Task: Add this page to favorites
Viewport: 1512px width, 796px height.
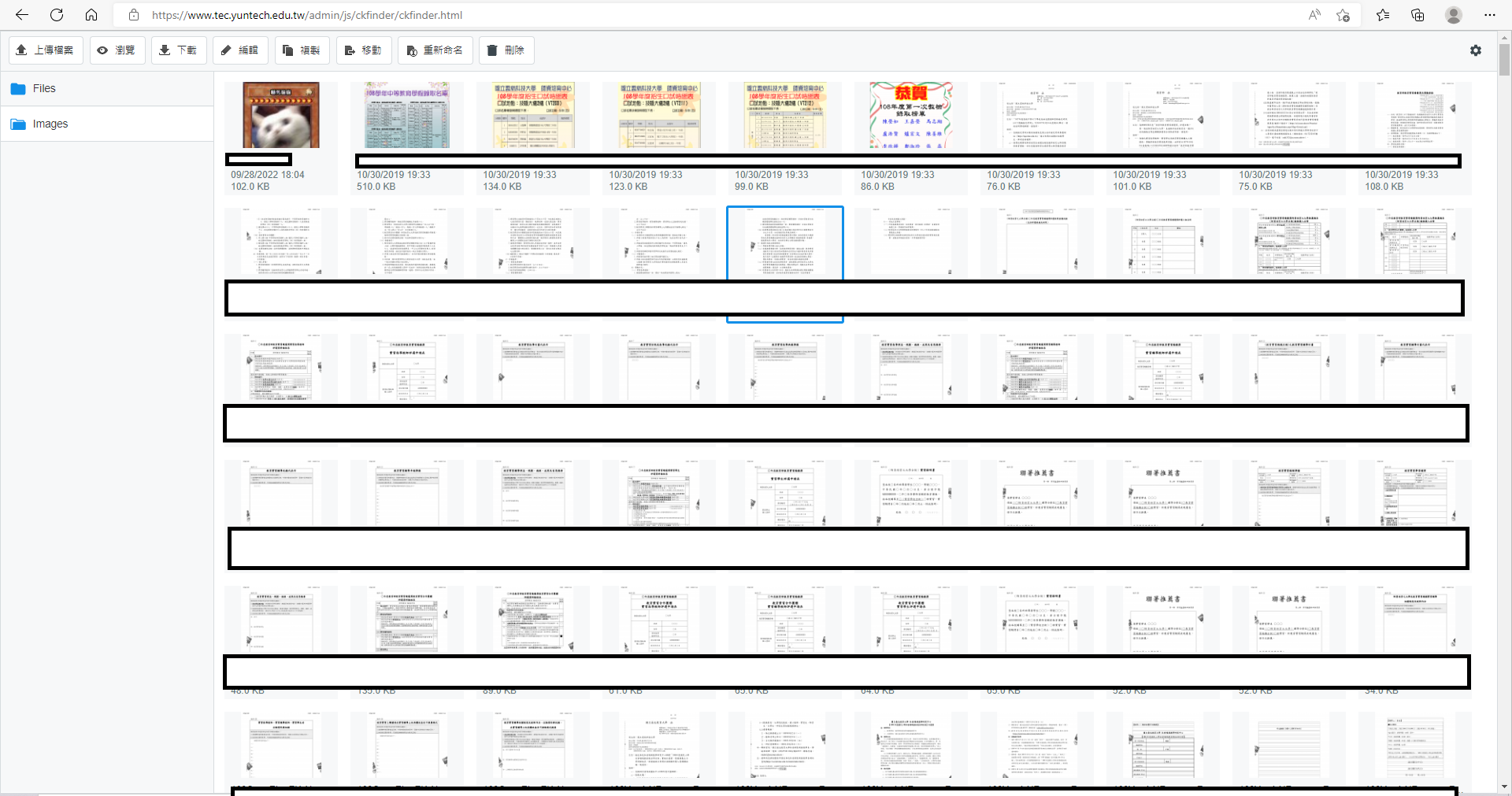Action: tap(1343, 15)
